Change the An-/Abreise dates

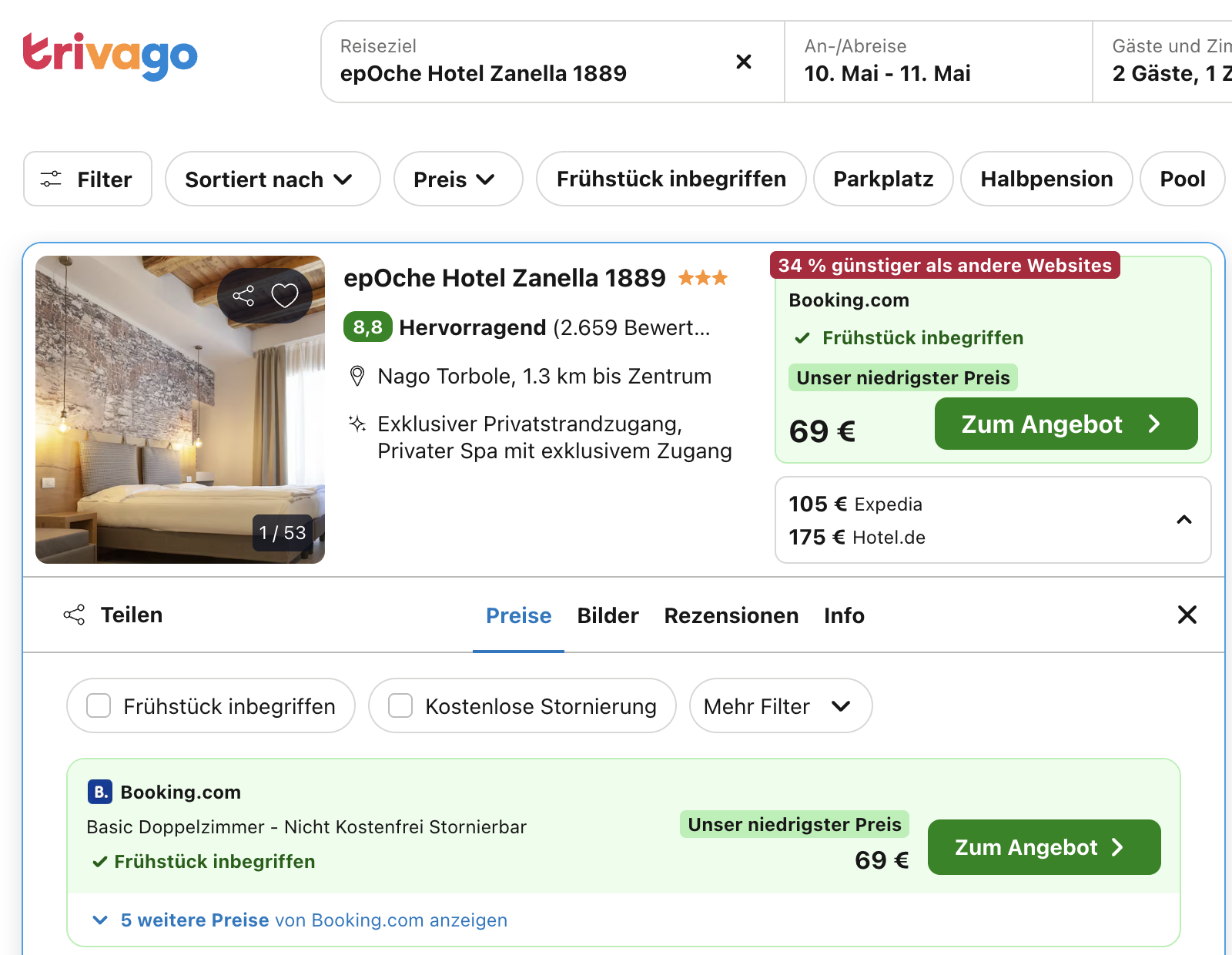point(938,62)
